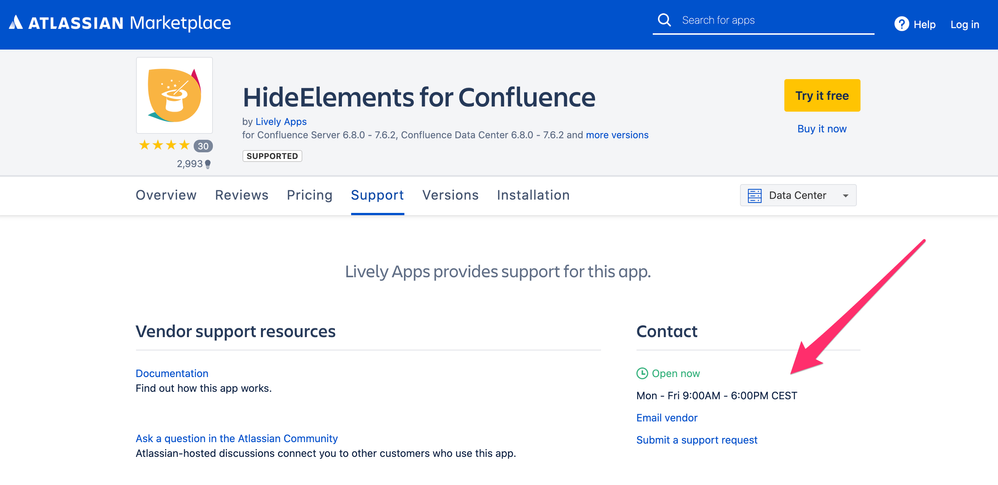Click Submit a support request link

pos(697,440)
